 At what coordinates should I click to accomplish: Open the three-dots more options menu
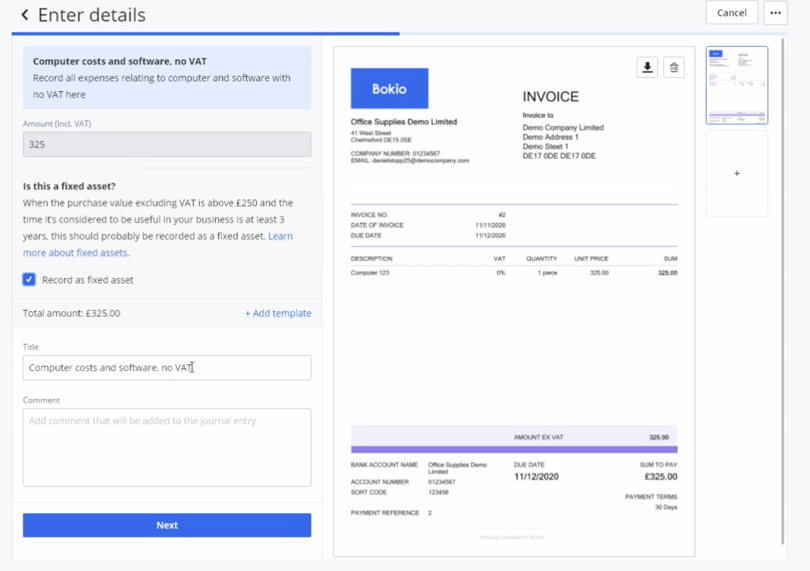coord(775,13)
